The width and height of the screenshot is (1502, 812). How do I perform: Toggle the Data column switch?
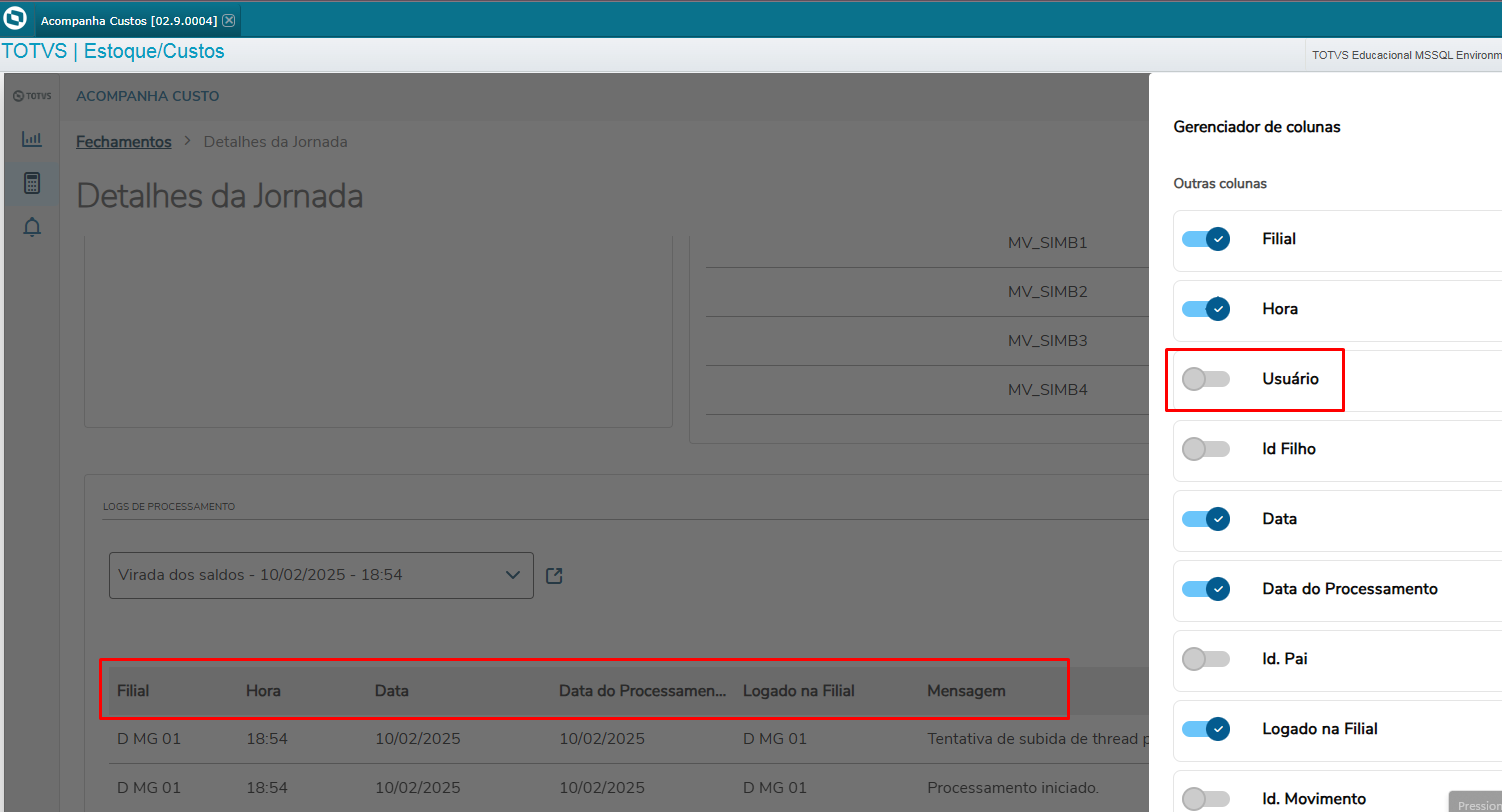tap(1206, 519)
